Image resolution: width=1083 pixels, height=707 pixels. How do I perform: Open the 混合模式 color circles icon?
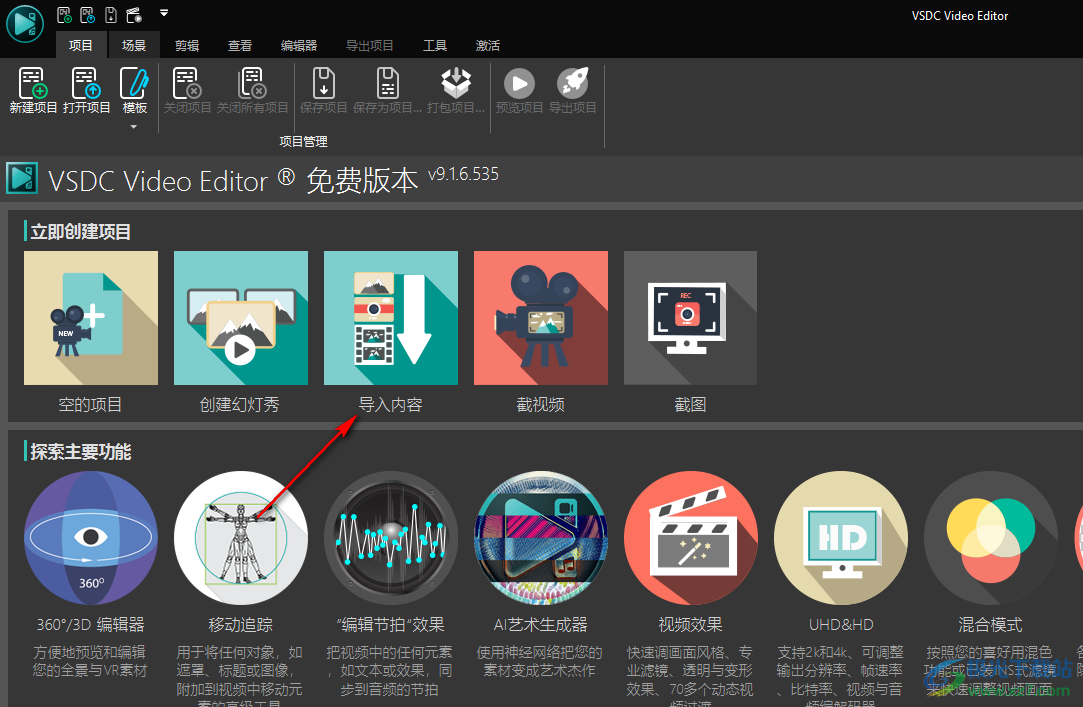pyautogui.click(x=990, y=538)
